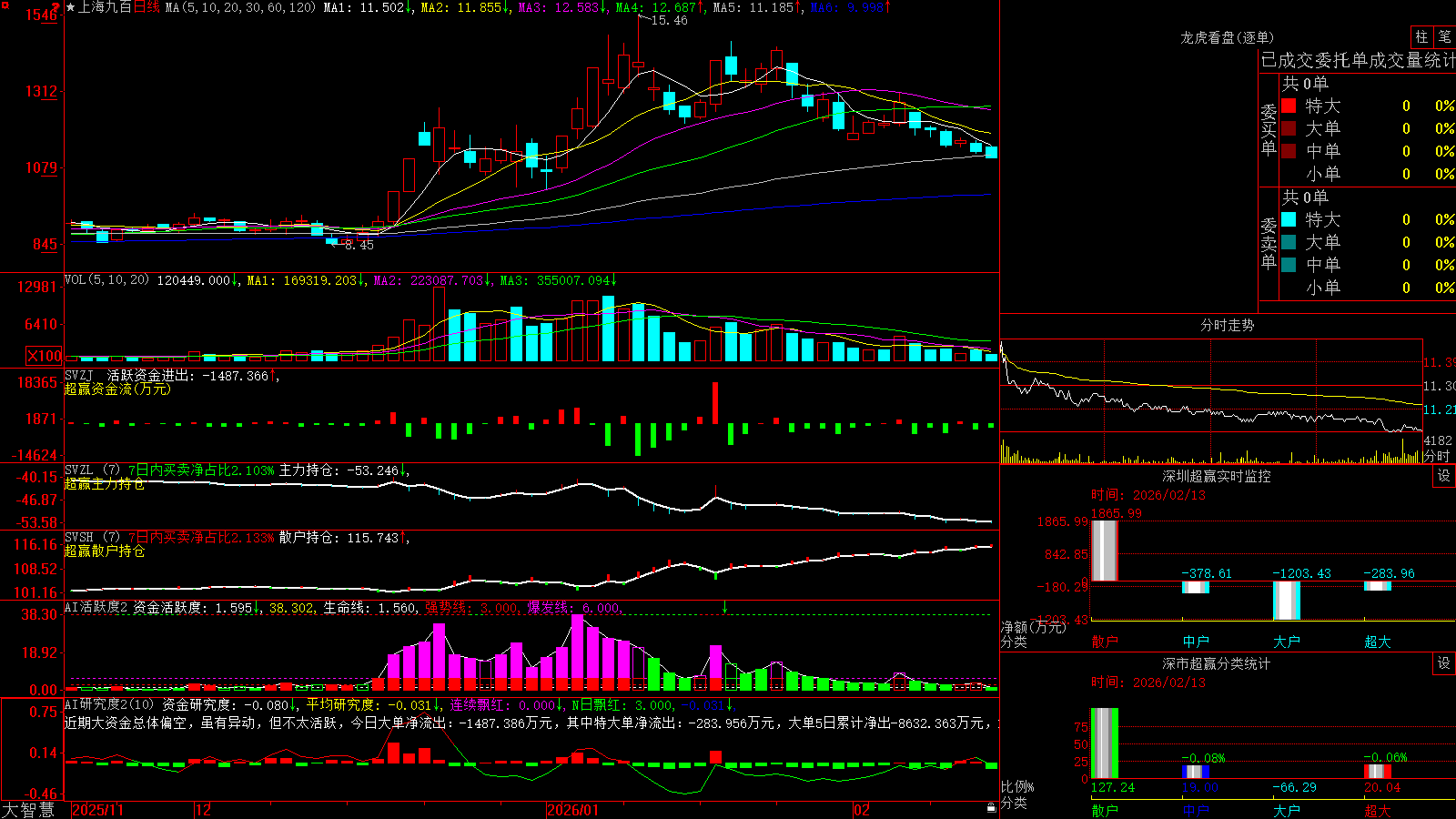Screen dimensions: 1456x819
Task: Click the 超赢主力持仓 label
Action: tap(105, 484)
